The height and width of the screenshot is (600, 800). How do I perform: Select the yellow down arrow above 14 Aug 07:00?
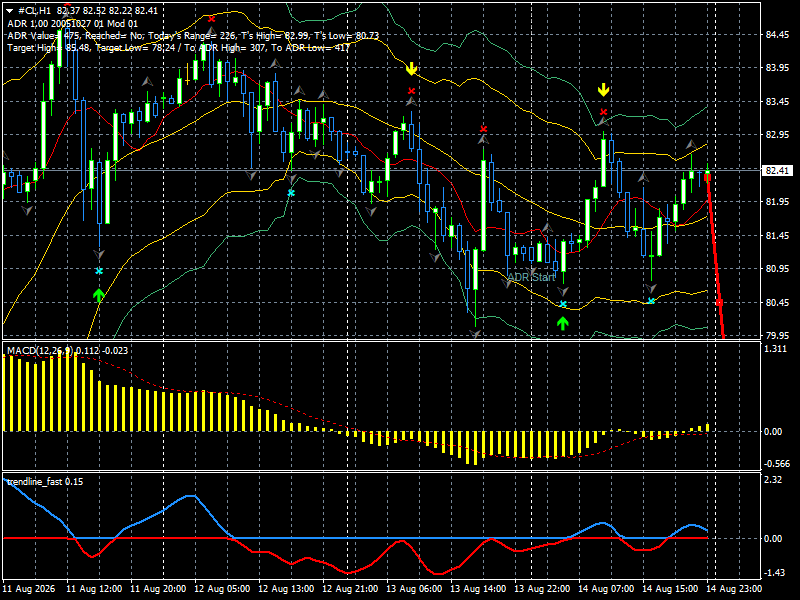[x=604, y=90]
